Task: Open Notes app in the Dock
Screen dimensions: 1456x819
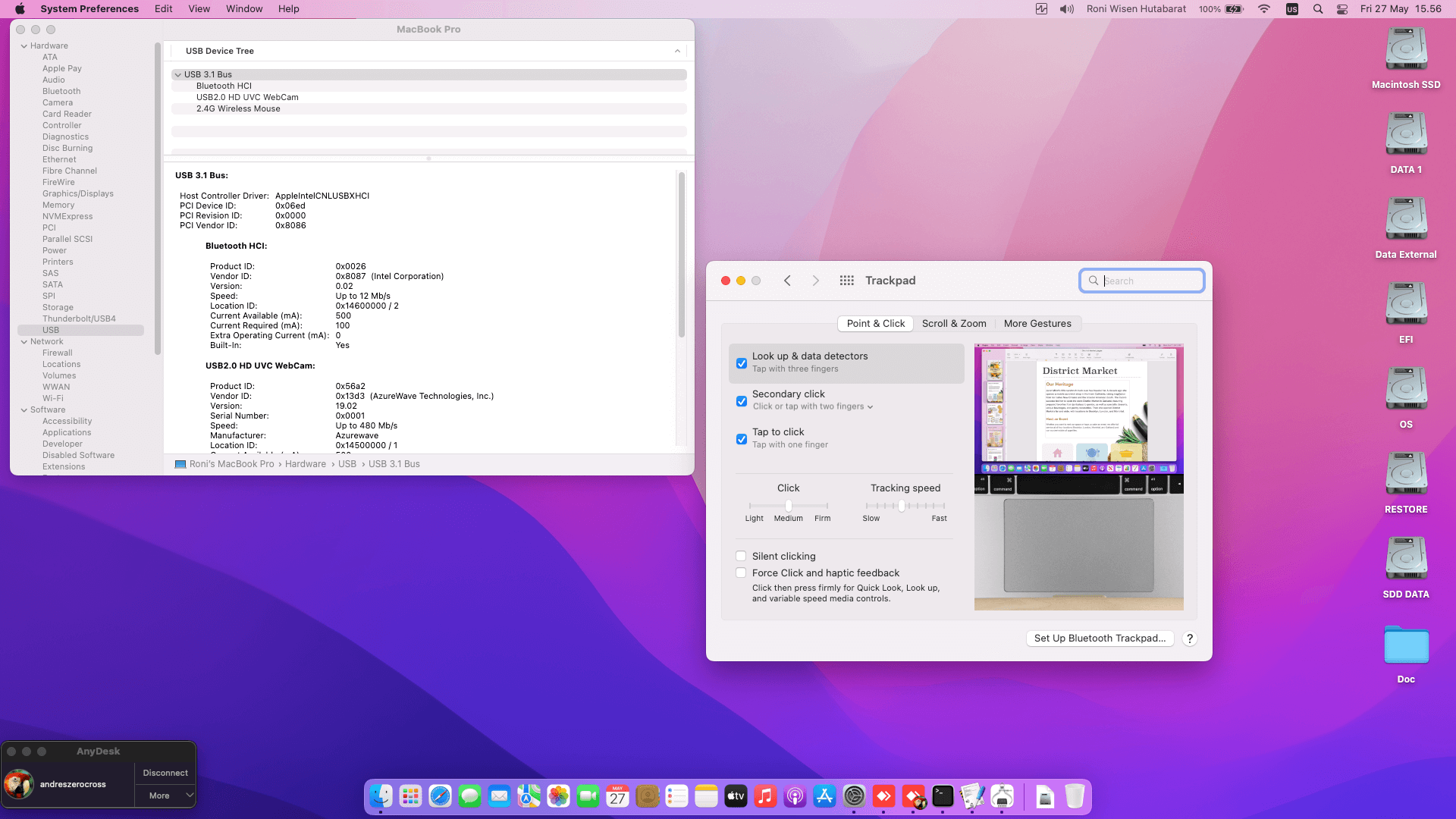Action: click(706, 796)
